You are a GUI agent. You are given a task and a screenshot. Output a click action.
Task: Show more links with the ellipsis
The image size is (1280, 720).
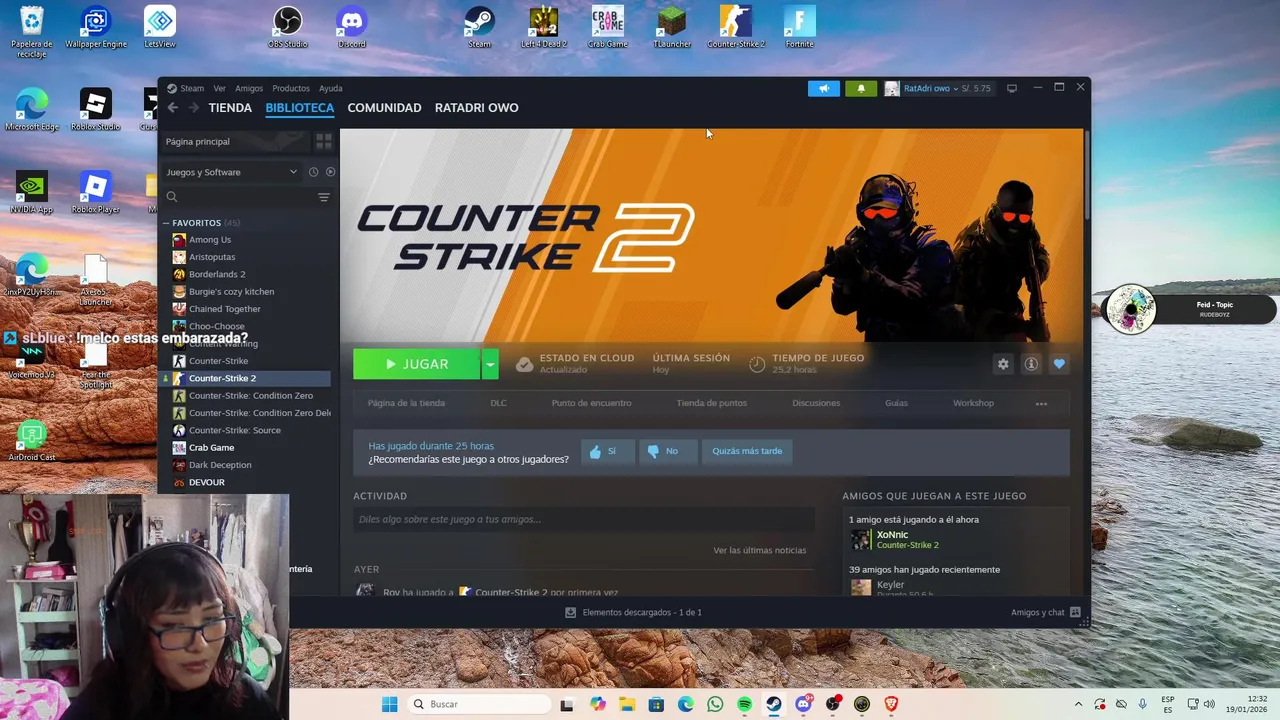pyautogui.click(x=1041, y=404)
